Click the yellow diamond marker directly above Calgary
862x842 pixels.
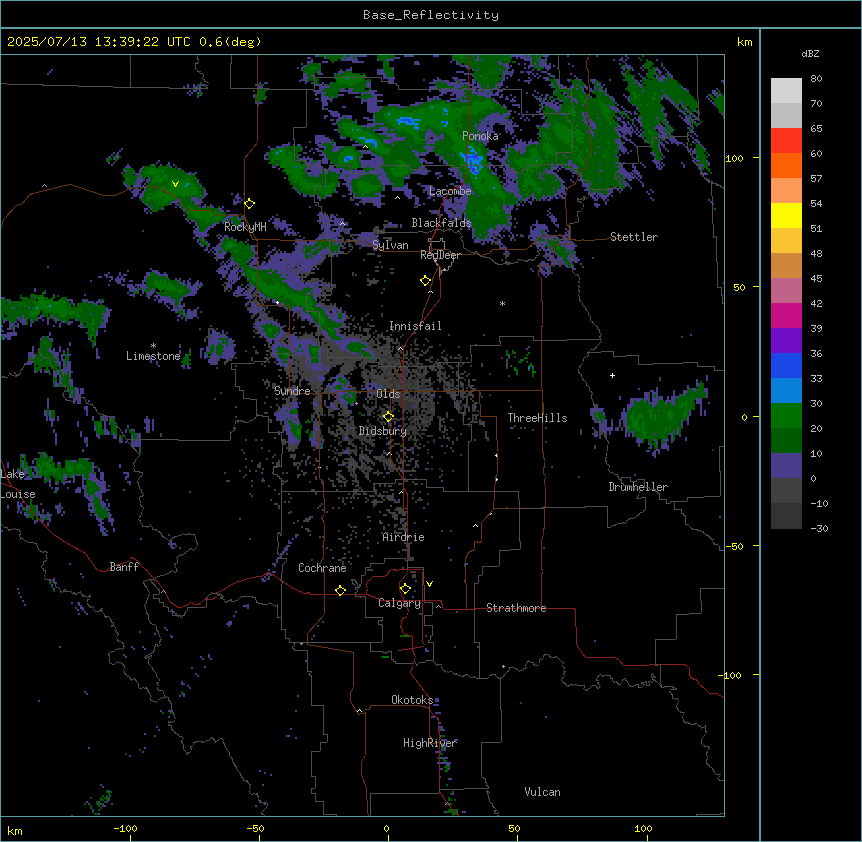coord(405,589)
